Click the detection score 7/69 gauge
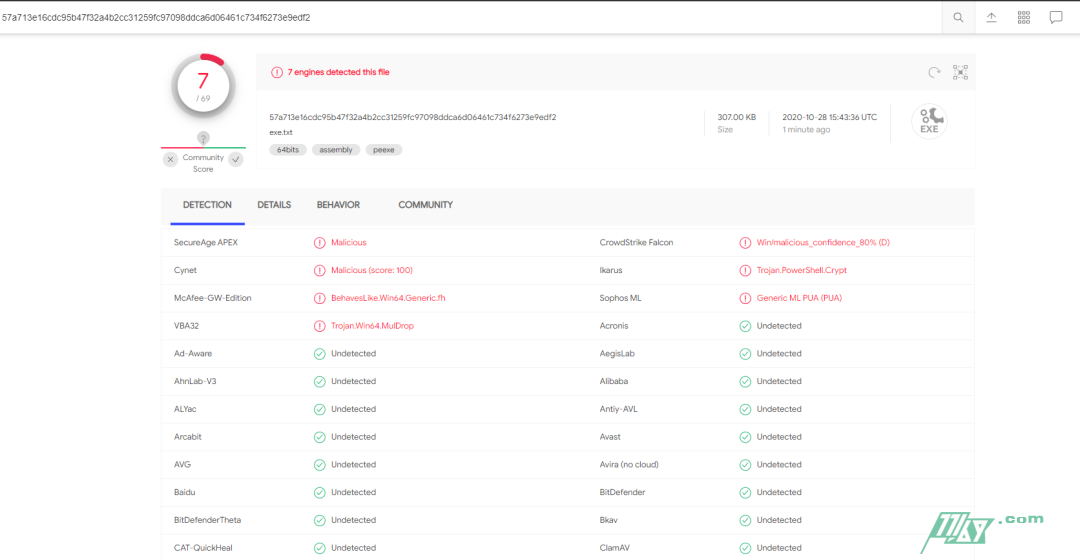Screen dimensions: 1080x559 (x=203, y=86)
